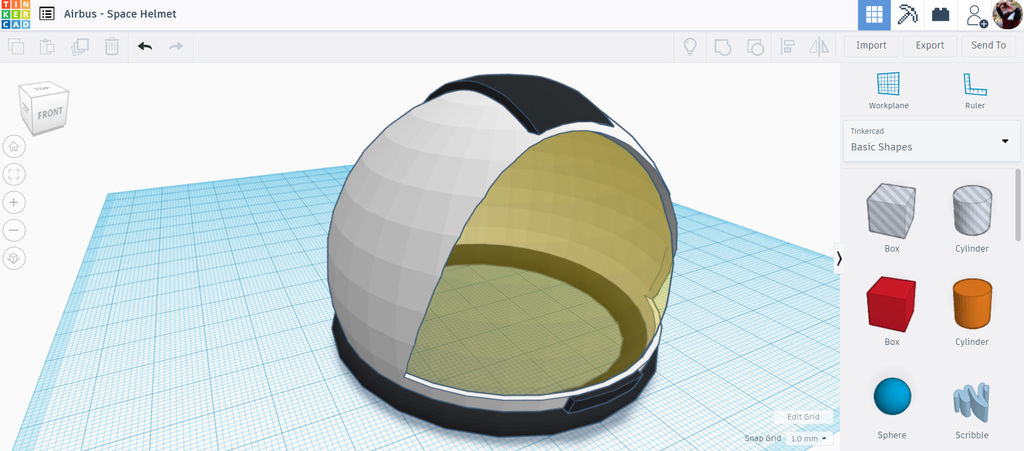Click the view cube FRONT face
Image resolution: width=1024 pixels, height=451 pixels.
[x=50, y=115]
